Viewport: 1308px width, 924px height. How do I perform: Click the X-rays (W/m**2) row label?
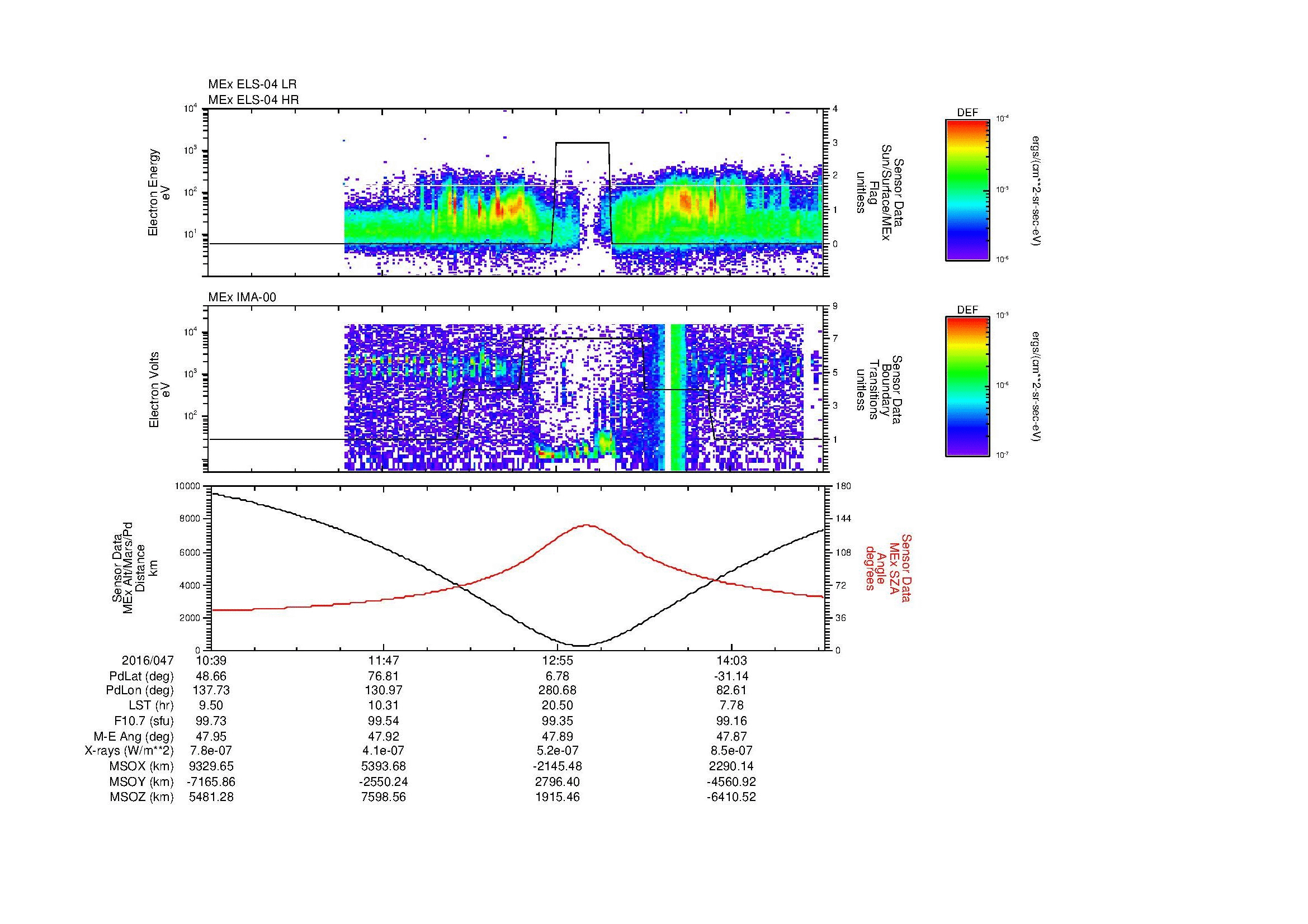pos(129,751)
